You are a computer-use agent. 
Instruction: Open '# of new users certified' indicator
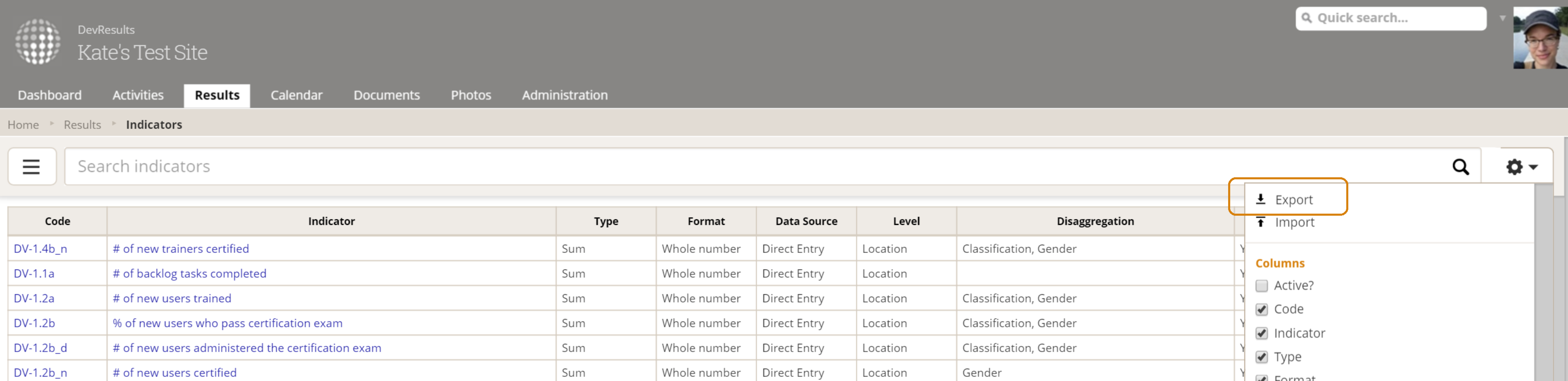175,372
